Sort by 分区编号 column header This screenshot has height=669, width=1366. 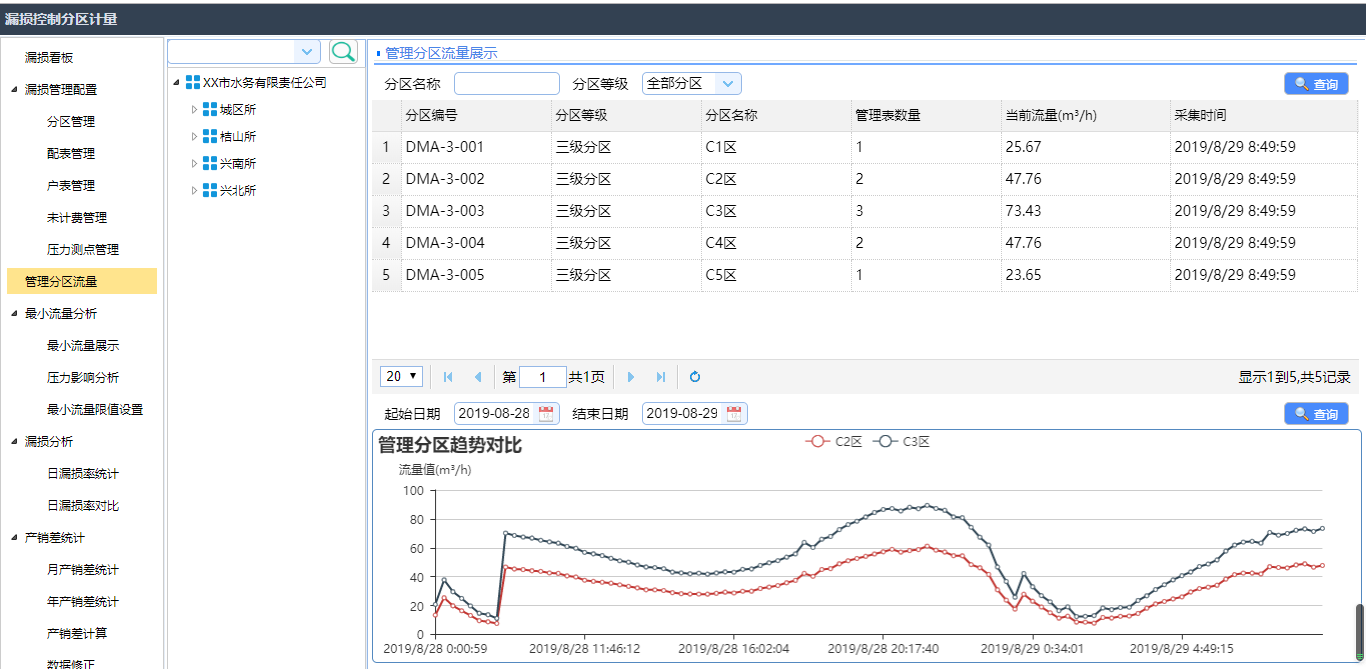point(476,116)
